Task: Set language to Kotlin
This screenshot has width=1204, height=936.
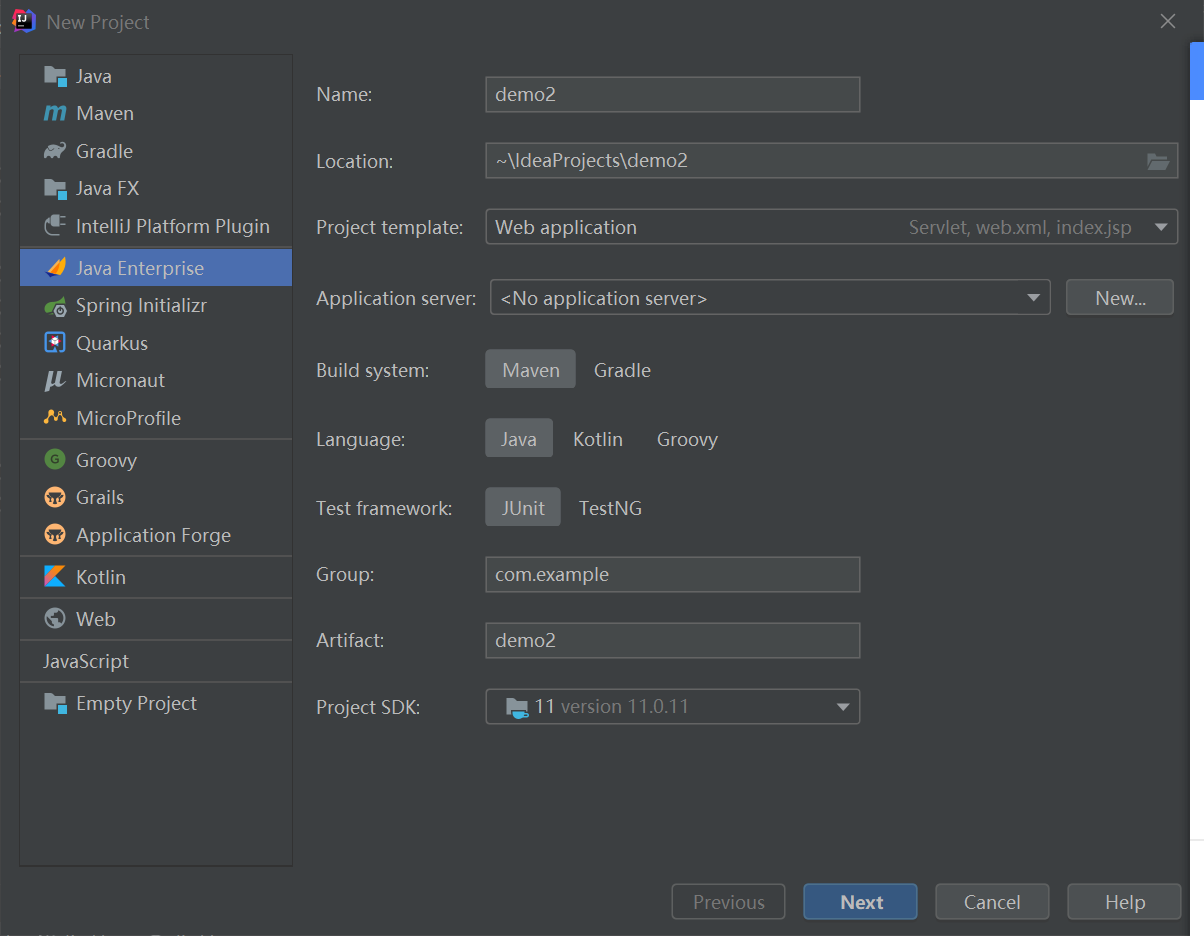Action: point(598,439)
